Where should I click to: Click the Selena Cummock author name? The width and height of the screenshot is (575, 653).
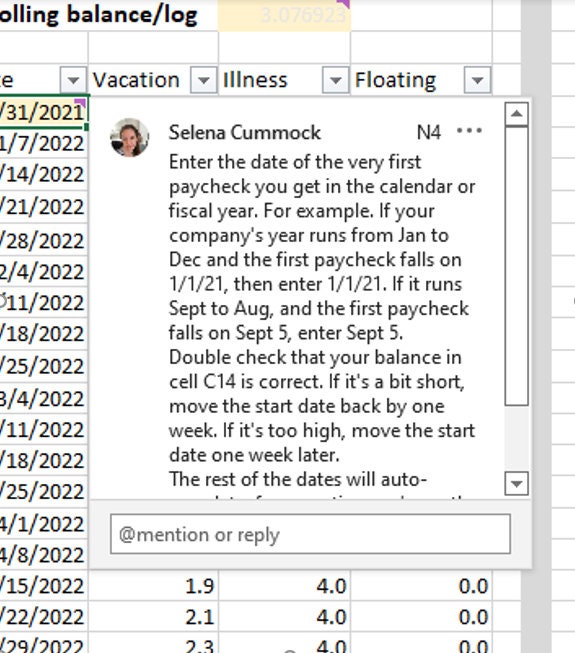point(245,132)
